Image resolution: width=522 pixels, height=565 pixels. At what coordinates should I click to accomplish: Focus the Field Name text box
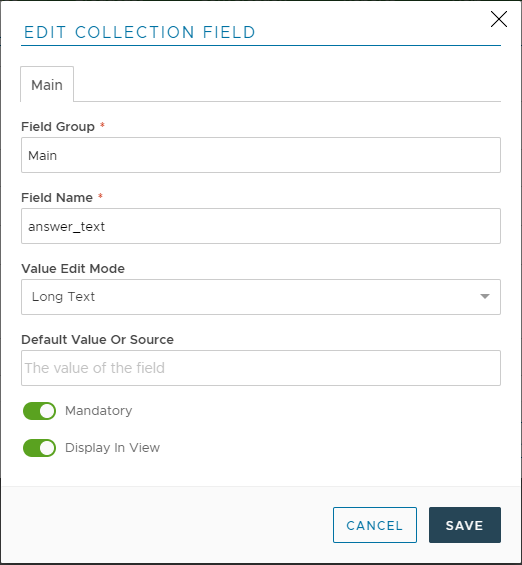coord(261,226)
